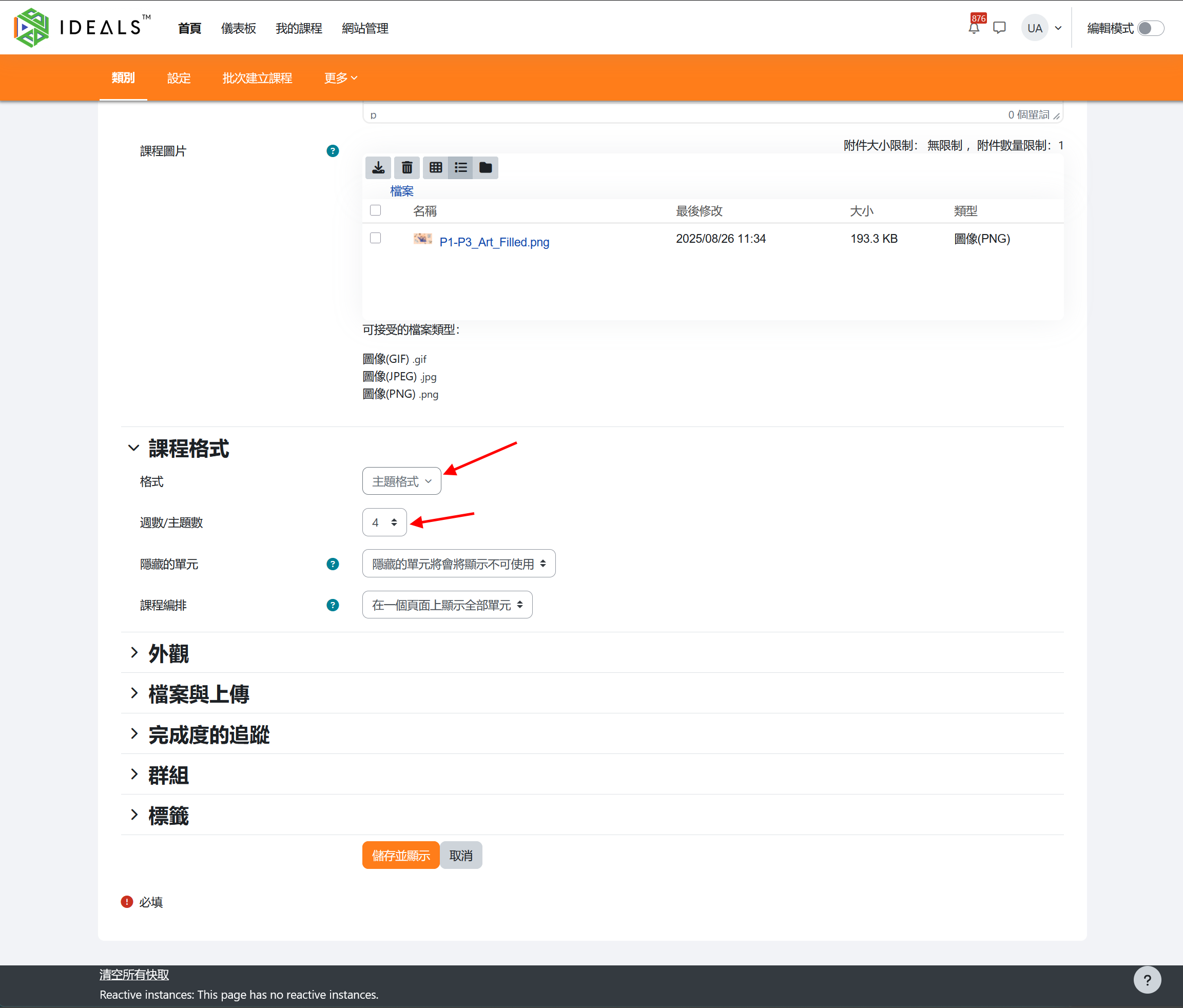Check the box for P1-P3_Art_Filled.png

tap(375, 238)
